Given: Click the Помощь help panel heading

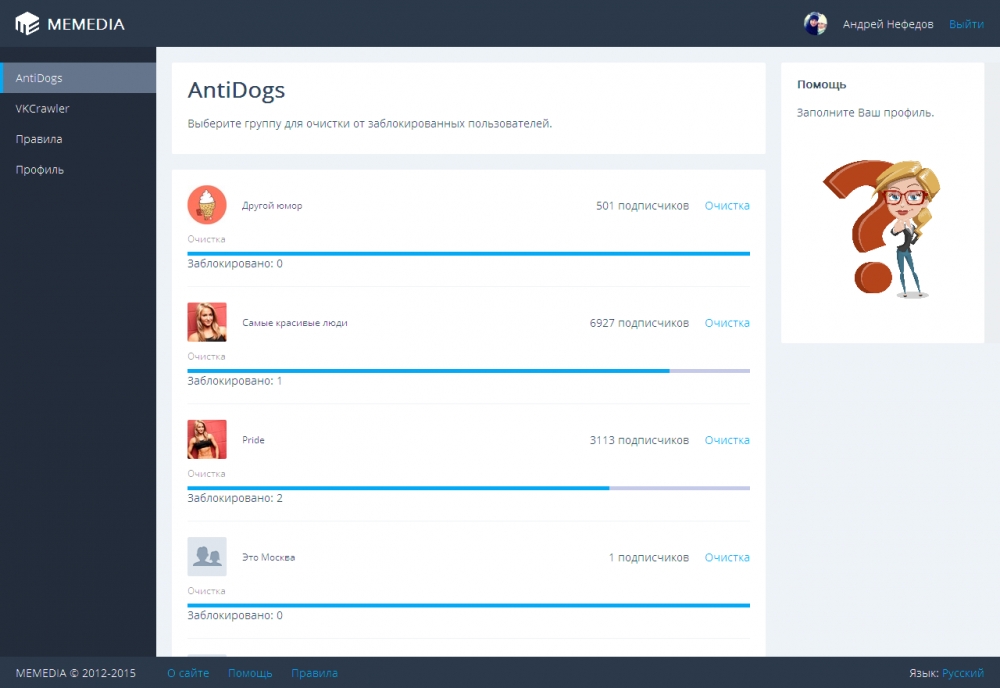Looking at the screenshot, I should [821, 84].
